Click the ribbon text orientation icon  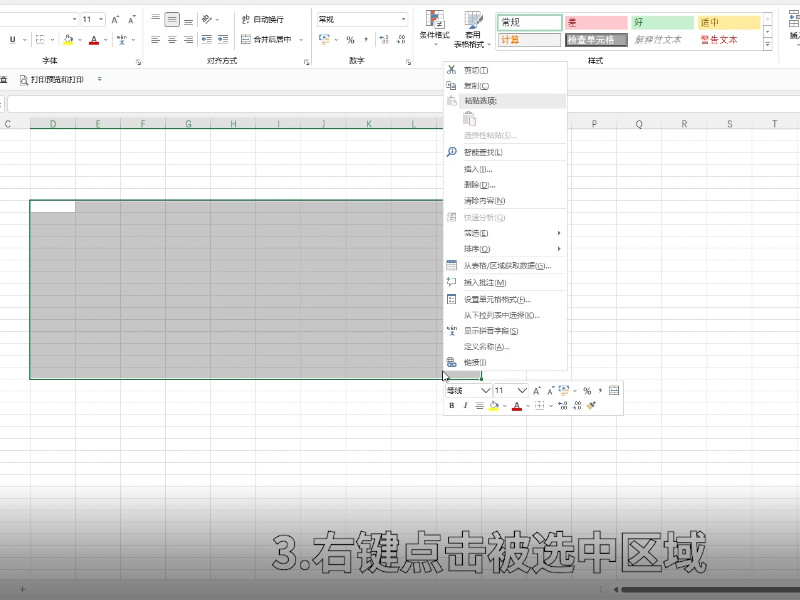click(207, 20)
